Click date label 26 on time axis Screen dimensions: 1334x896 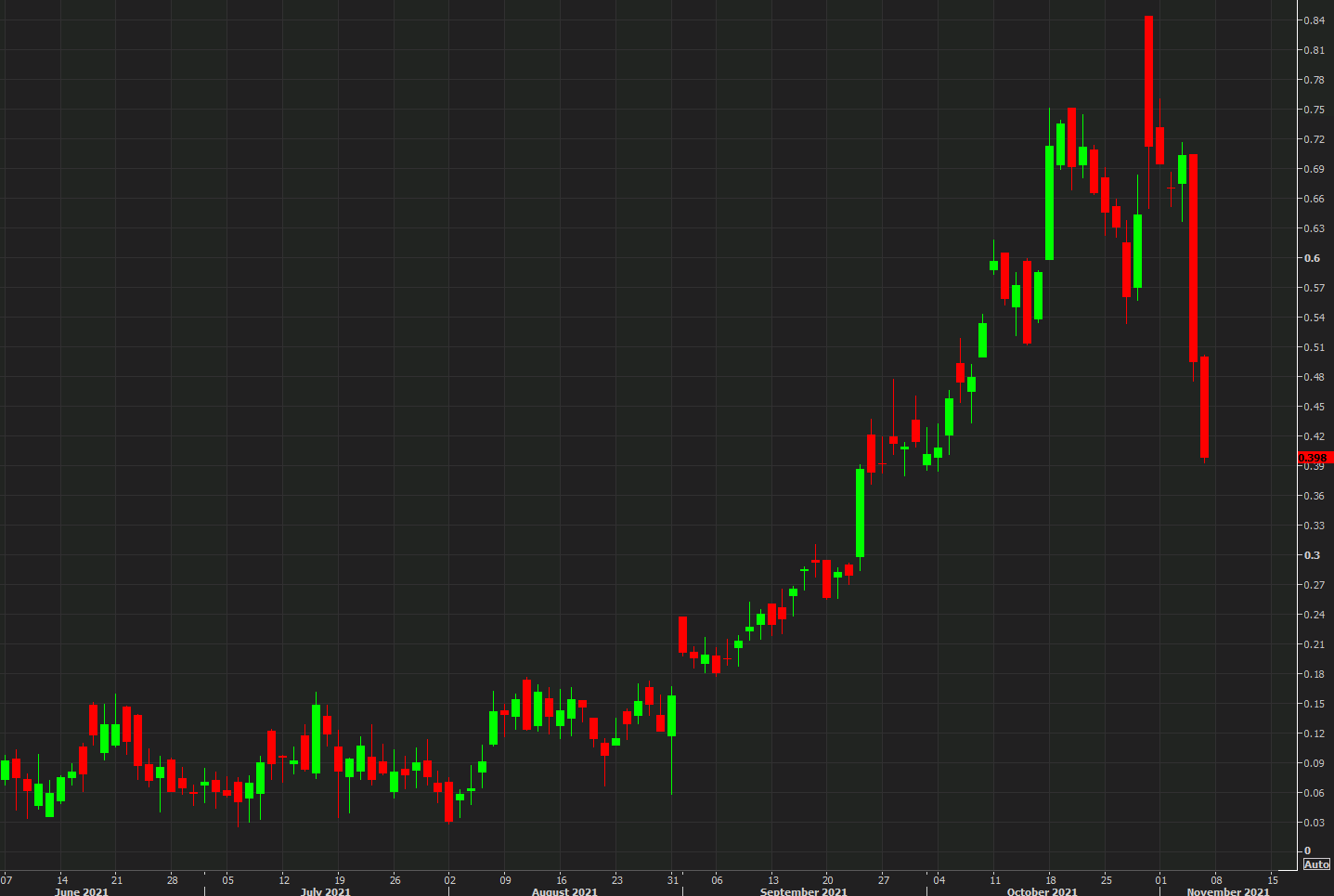(395, 879)
